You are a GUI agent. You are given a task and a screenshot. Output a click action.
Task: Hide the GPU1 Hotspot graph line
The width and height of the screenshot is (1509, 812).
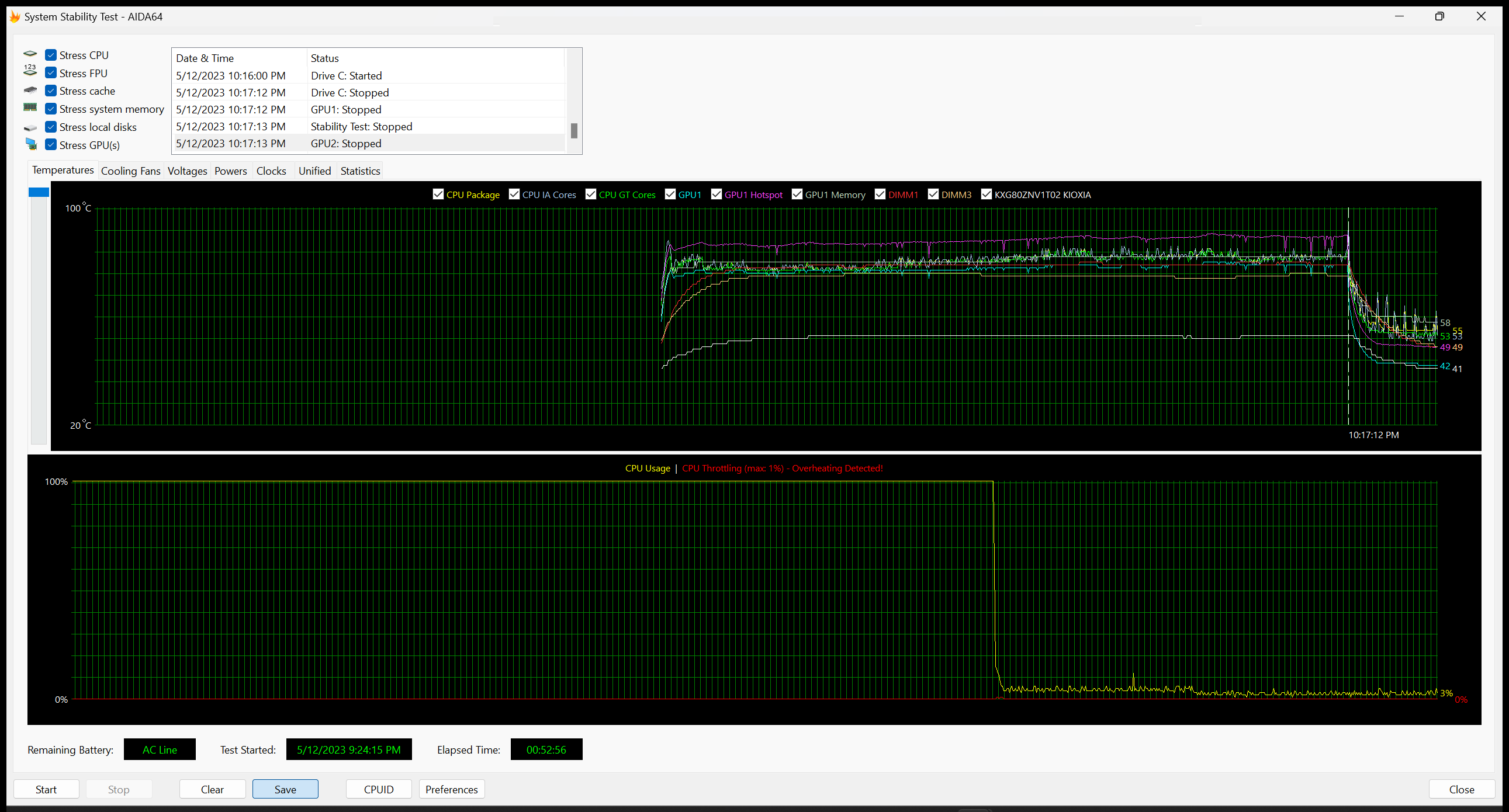716,195
